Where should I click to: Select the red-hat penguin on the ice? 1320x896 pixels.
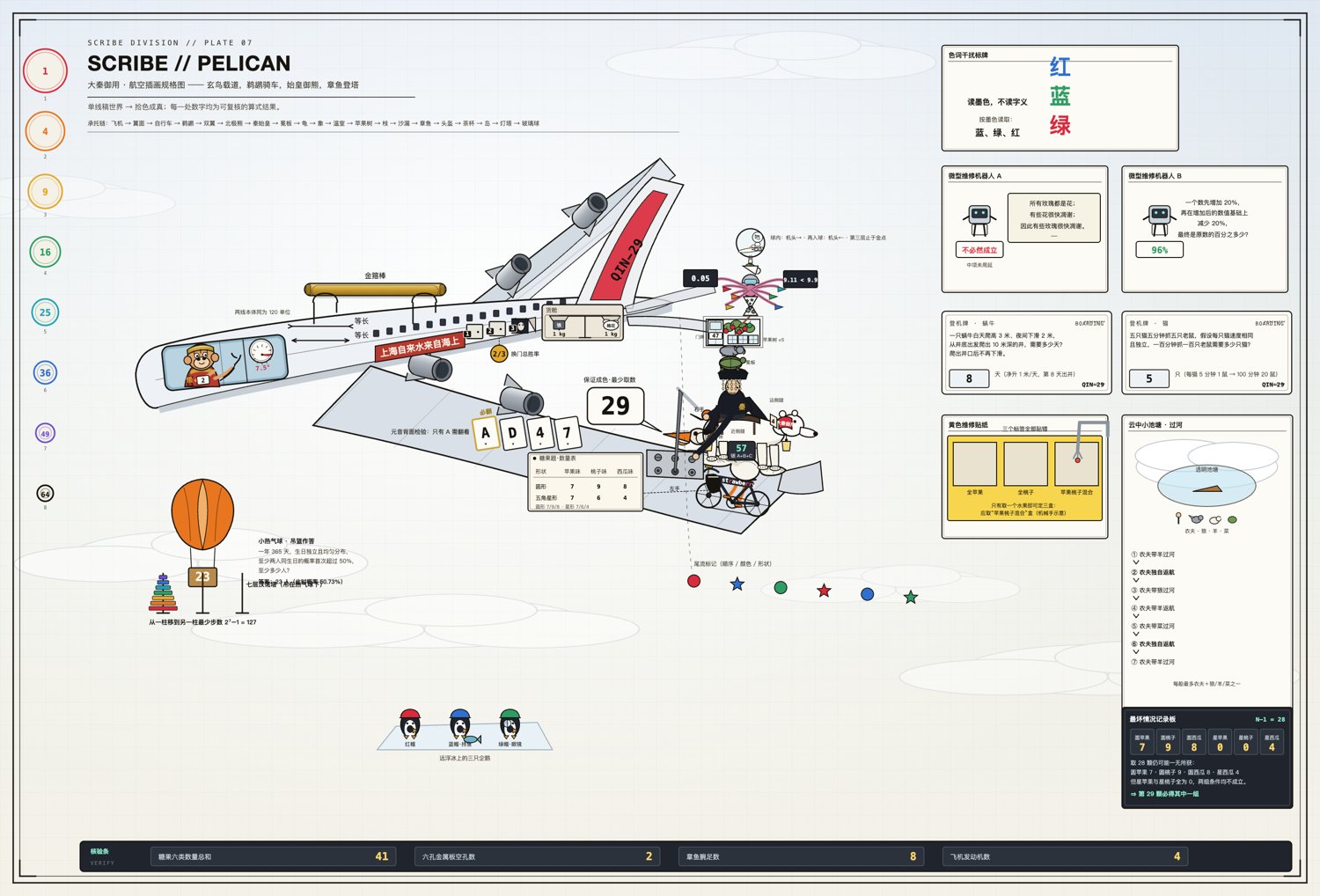(x=410, y=723)
